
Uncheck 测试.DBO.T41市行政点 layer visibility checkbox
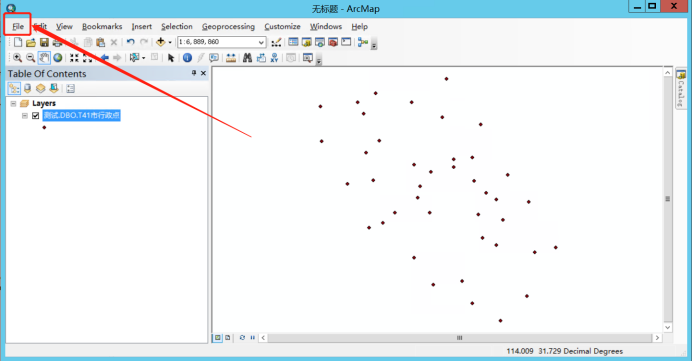[36, 116]
